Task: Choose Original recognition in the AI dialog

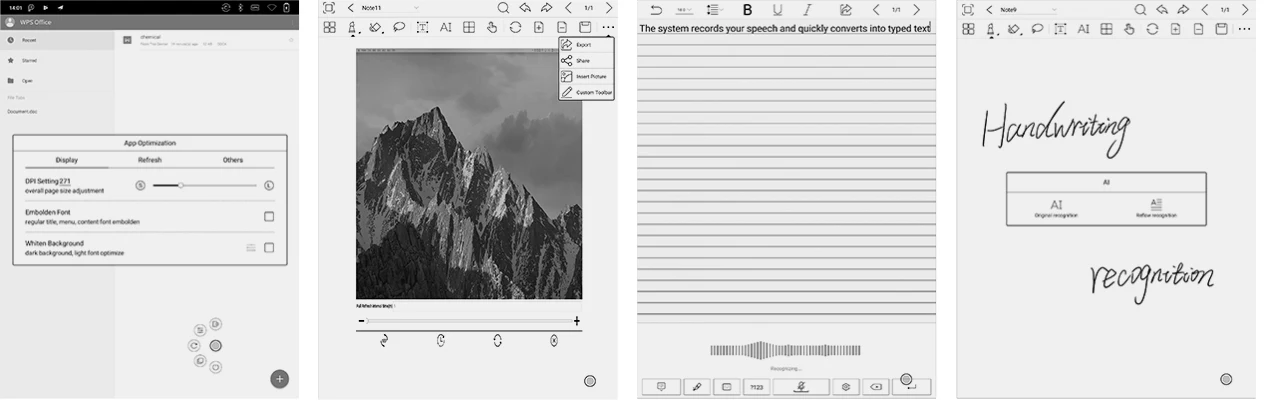Action: pyautogui.click(x=1056, y=207)
